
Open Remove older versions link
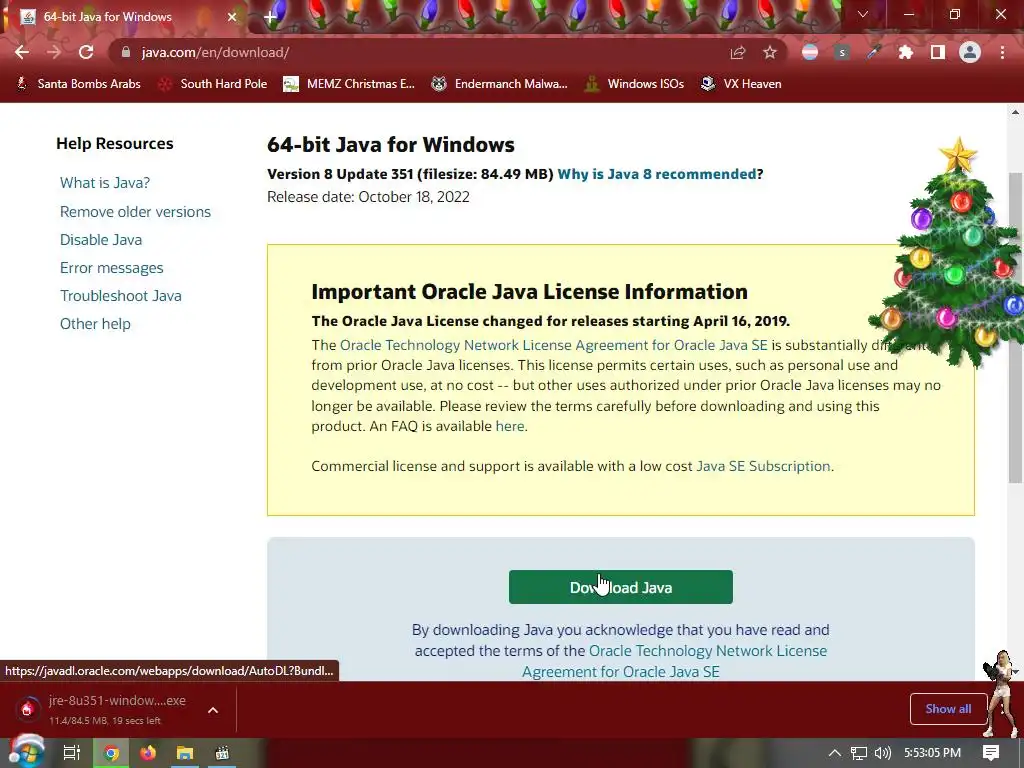tap(135, 212)
